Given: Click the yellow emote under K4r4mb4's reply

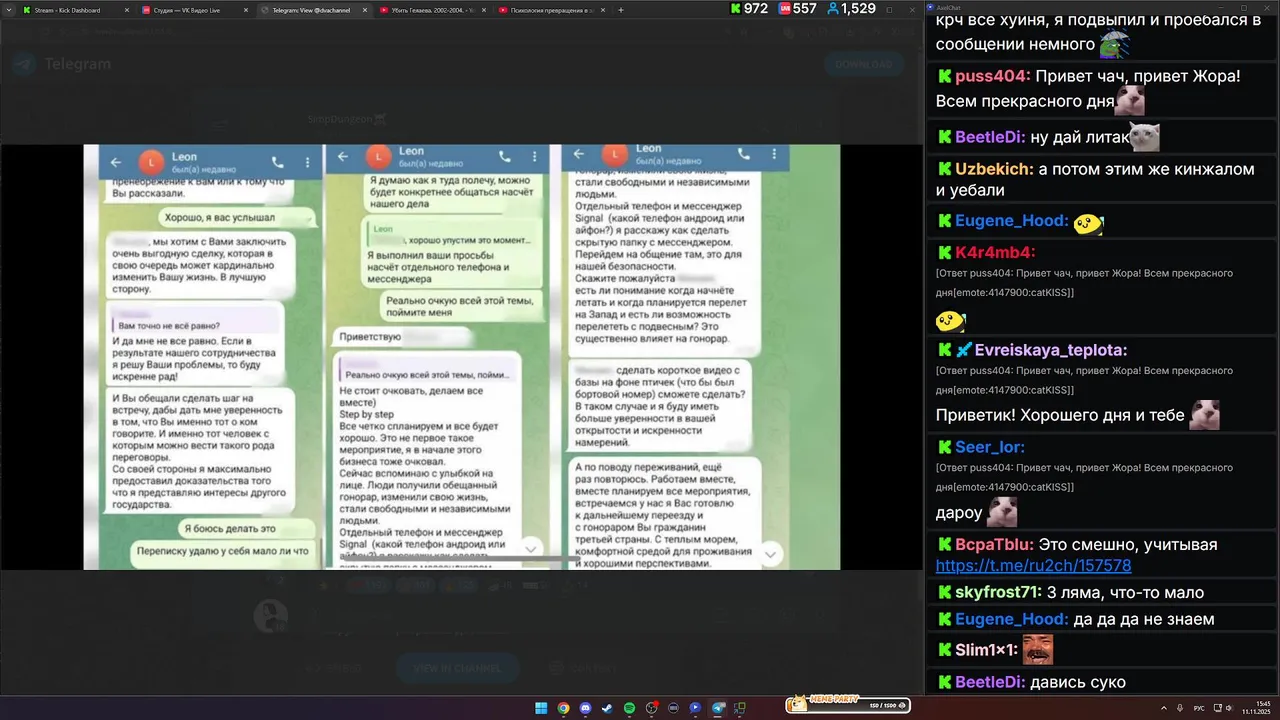Looking at the screenshot, I should tap(950, 320).
